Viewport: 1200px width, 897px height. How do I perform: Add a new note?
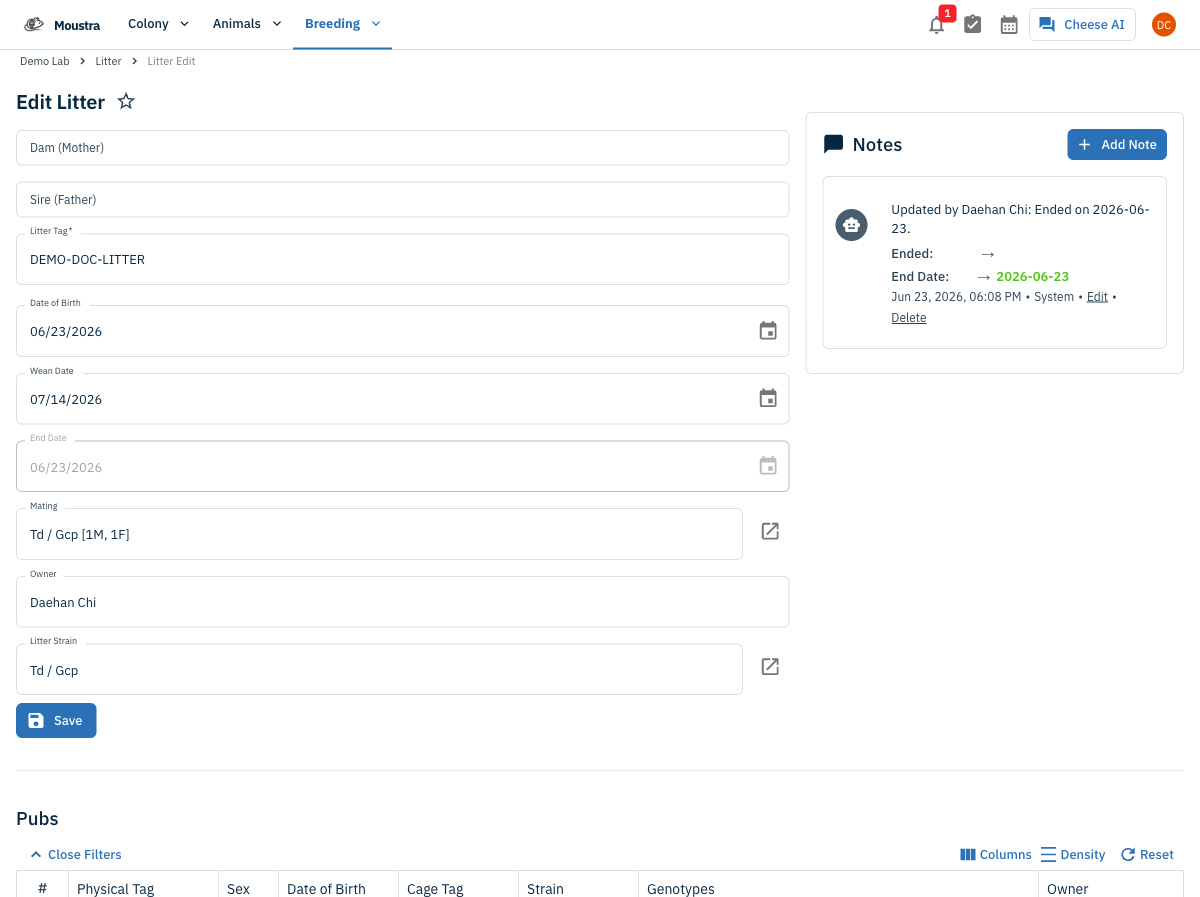point(1117,145)
